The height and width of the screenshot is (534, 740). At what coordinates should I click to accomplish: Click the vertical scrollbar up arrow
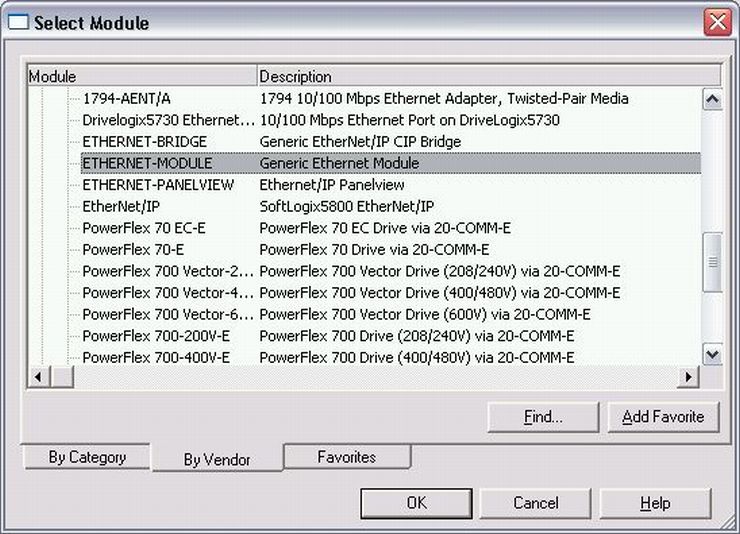tap(712, 99)
